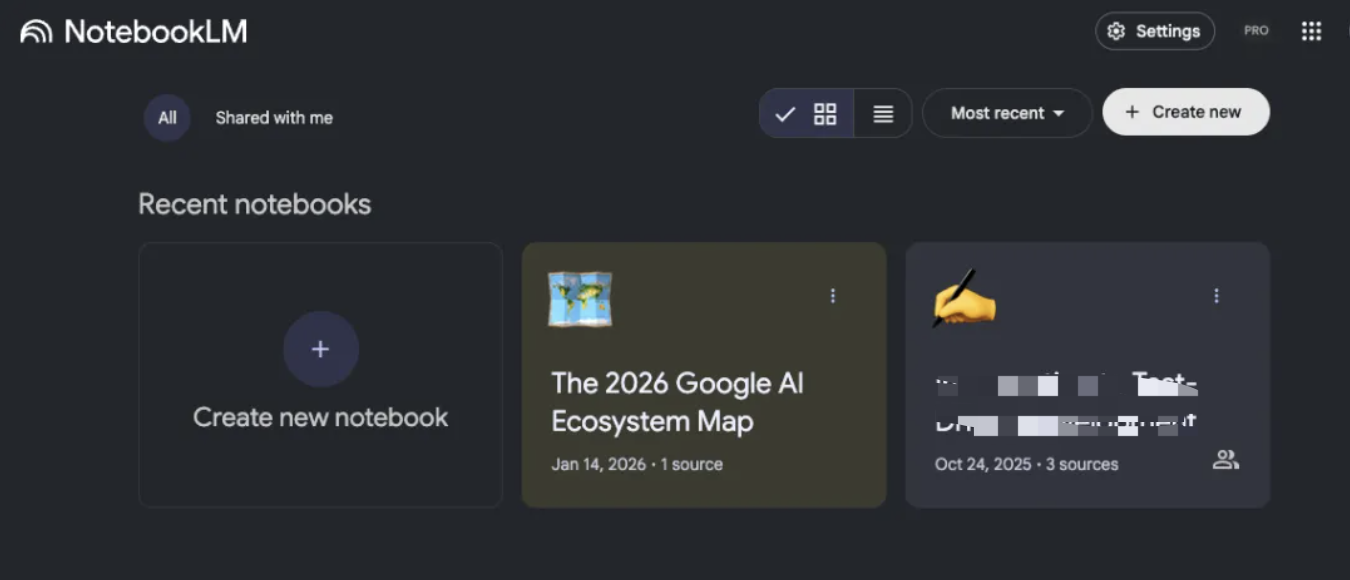Screen dimensions: 1350x580
Task: Open The 2026 Google AI Ecosystem Map title
Action: [677, 402]
